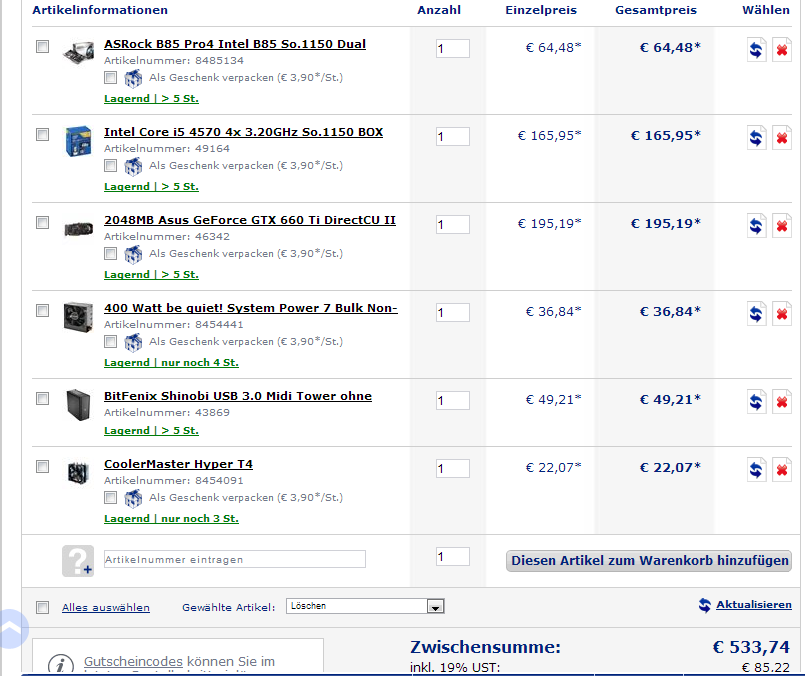This screenshot has height=676, width=805.
Task: Tick the Alles auswählen checkbox
Action: (43, 608)
